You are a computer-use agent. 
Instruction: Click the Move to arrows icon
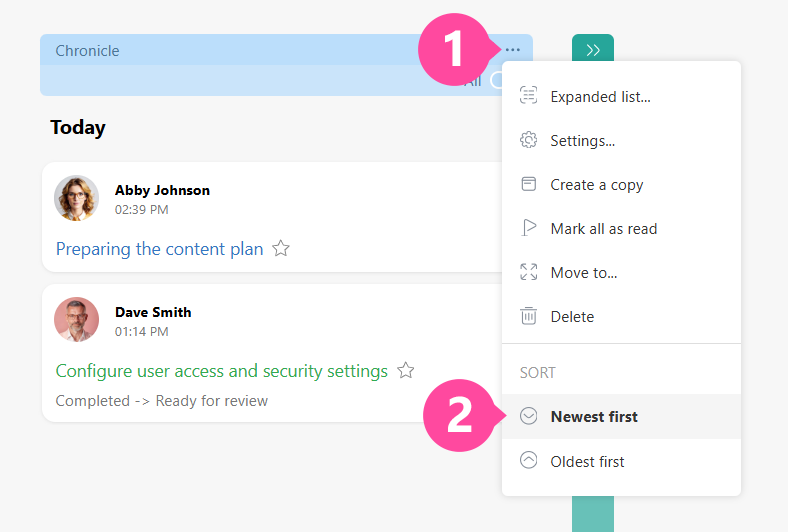point(529,272)
